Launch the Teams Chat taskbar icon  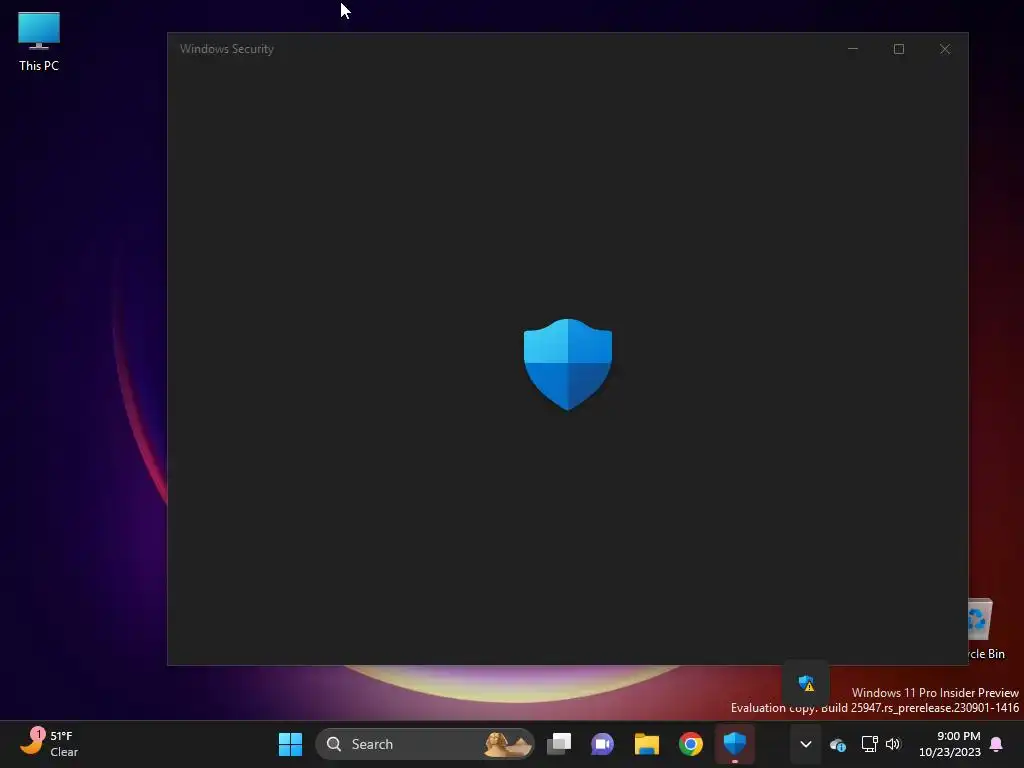coord(602,744)
